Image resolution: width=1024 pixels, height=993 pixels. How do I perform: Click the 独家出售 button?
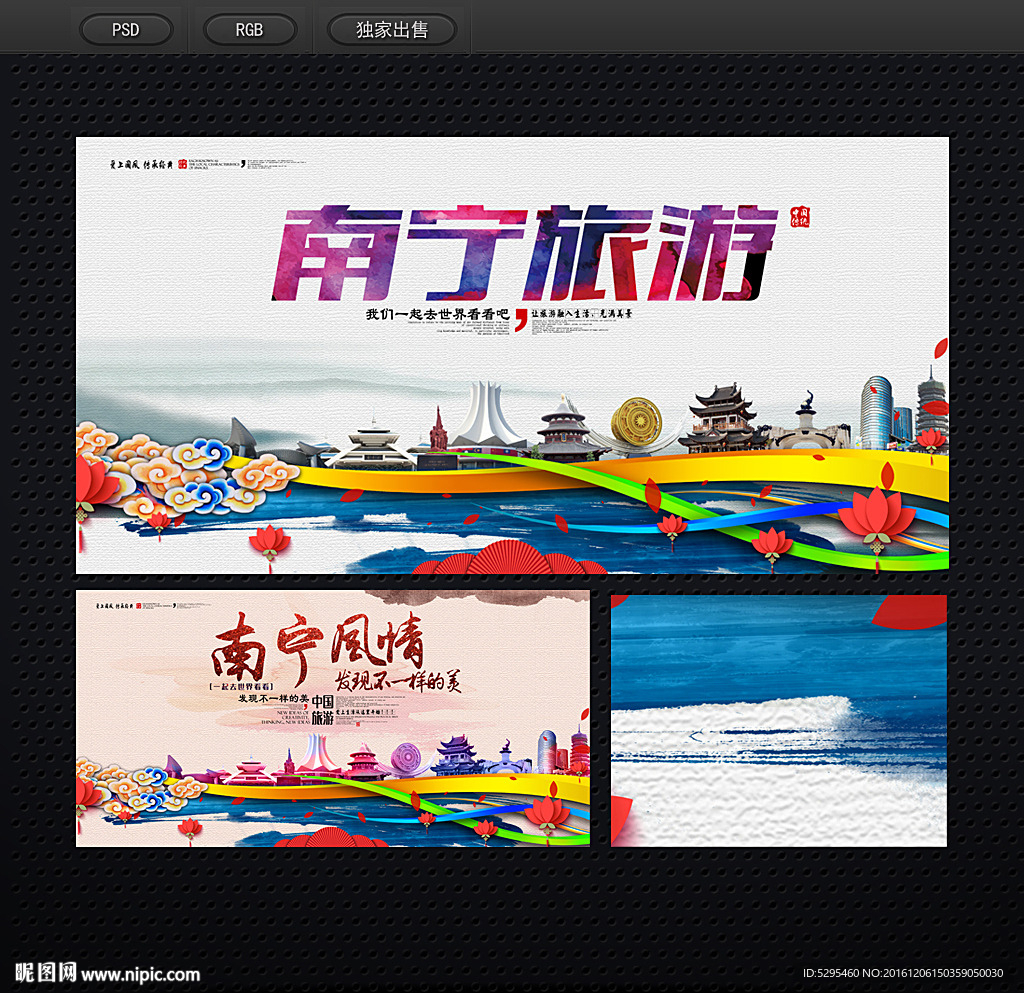pyautogui.click(x=392, y=30)
